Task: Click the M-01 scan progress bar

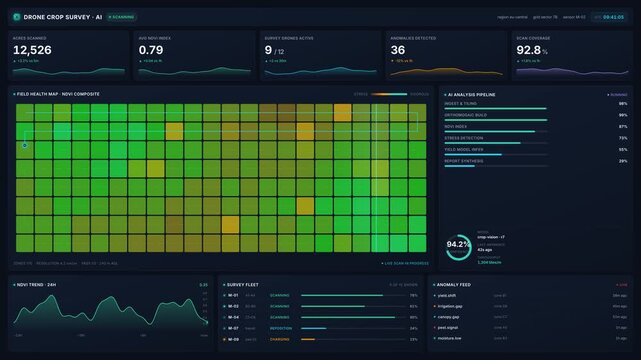Action: coord(353,295)
